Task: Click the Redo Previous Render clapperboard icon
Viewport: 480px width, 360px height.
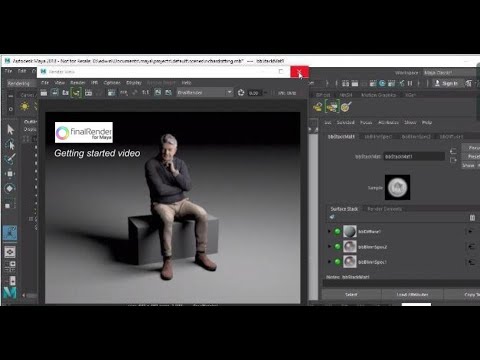Action: pos(44,93)
